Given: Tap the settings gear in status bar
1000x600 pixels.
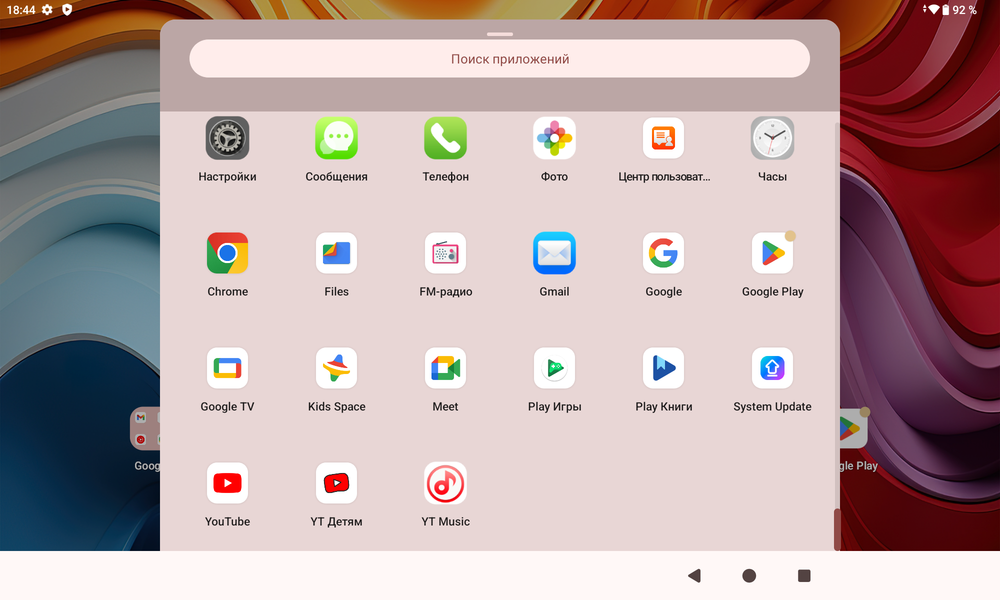Looking at the screenshot, I should tap(47, 10).
